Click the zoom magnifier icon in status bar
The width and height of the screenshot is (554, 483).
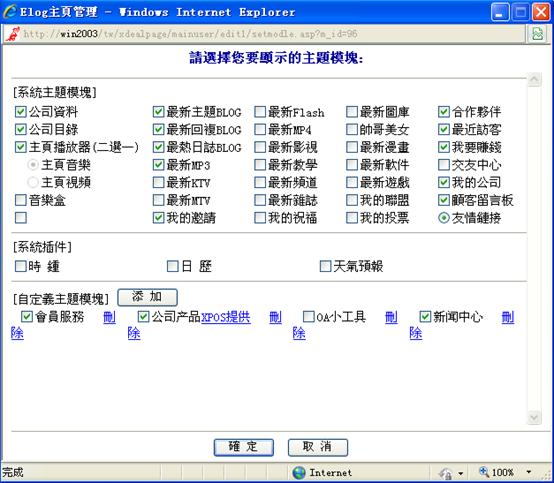[x=484, y=471]
